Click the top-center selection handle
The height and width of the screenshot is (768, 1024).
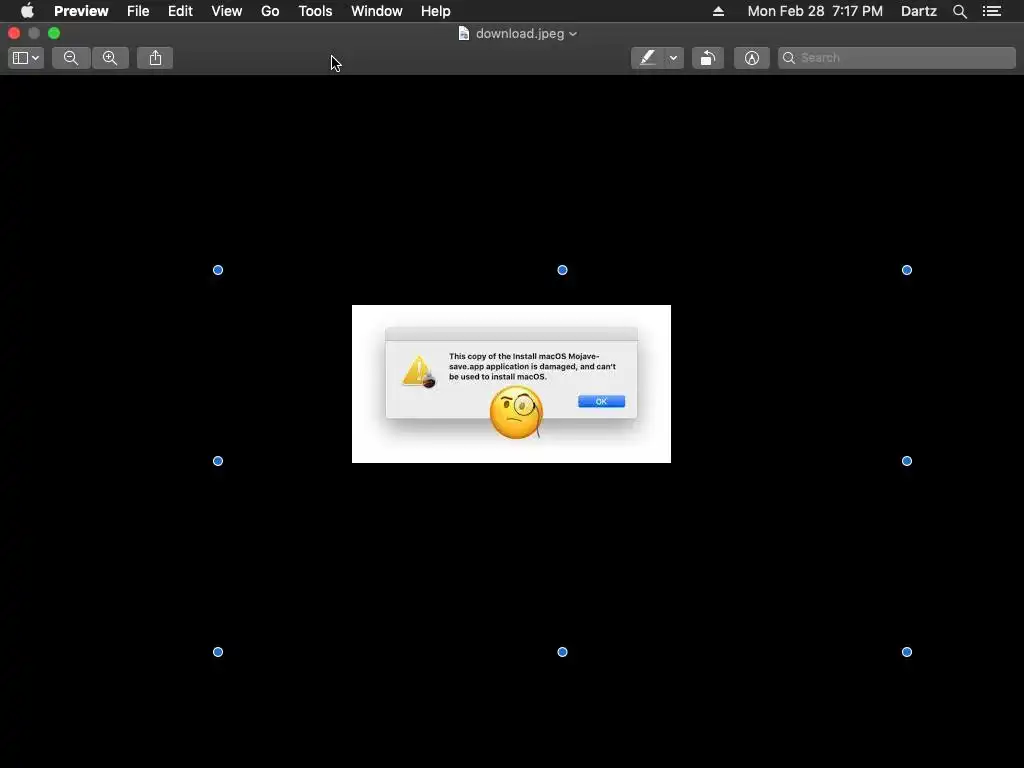coord(562,270)
